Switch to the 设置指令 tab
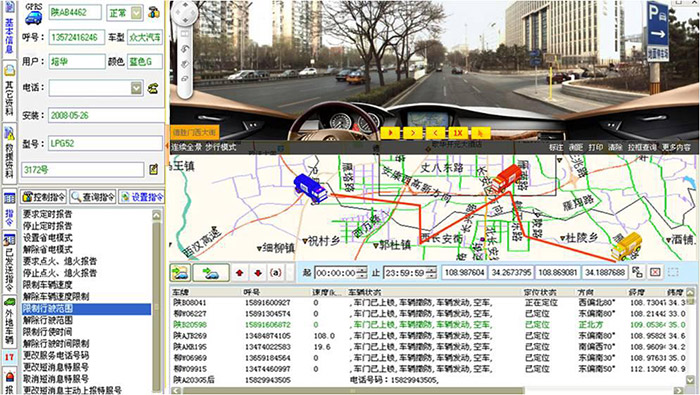This screenshot has height=395, width=700. (142, 197)
